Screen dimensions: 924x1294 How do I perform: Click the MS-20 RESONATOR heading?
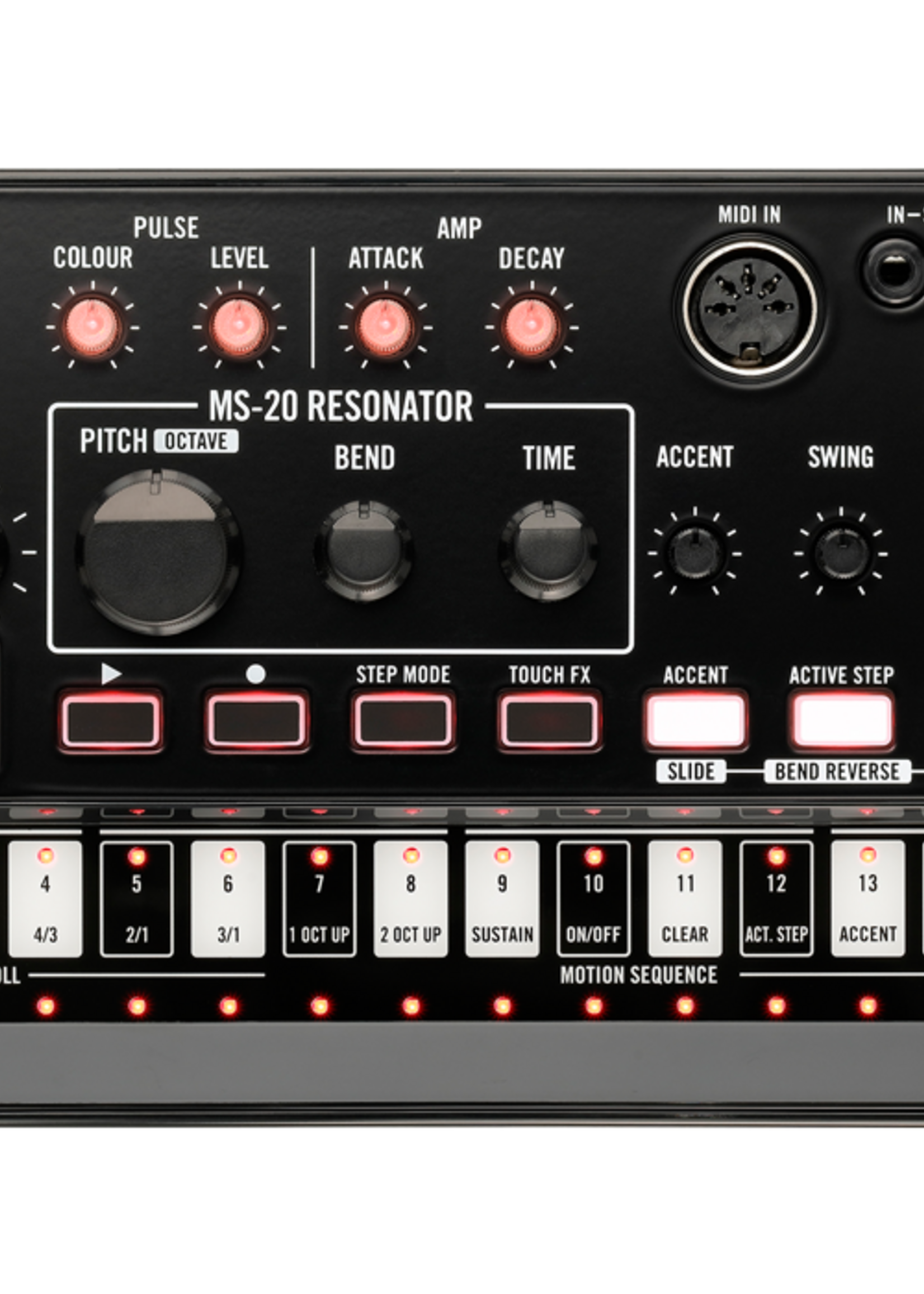coord(341,406)
